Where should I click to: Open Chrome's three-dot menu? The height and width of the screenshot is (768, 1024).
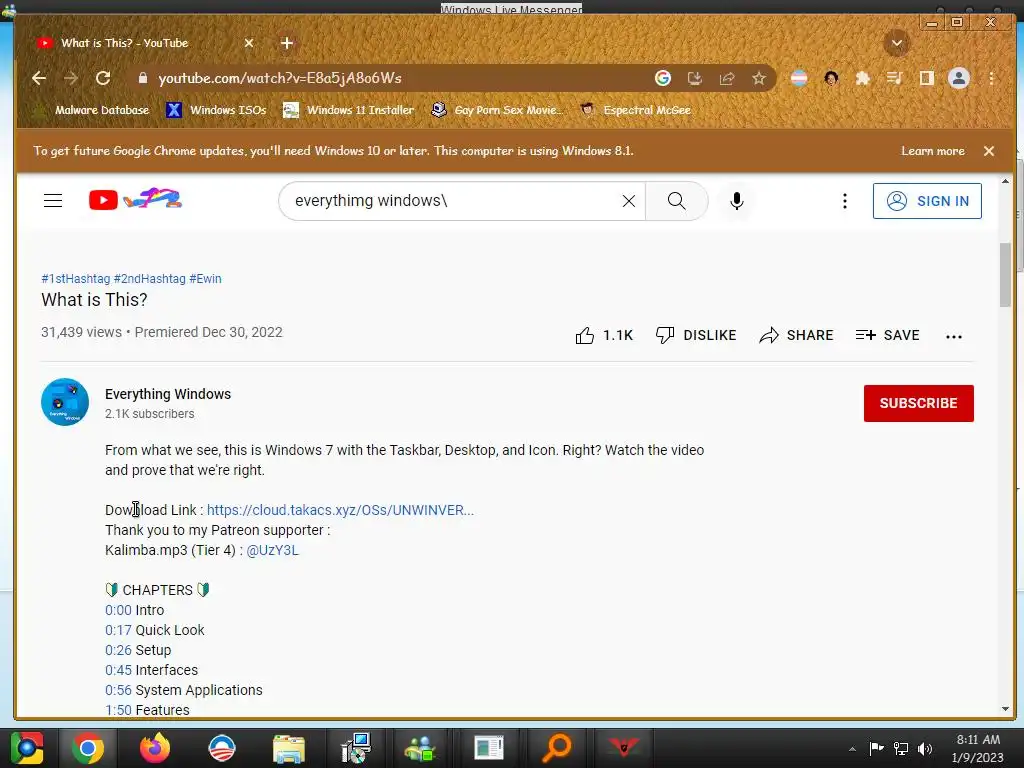coord(991,78)
